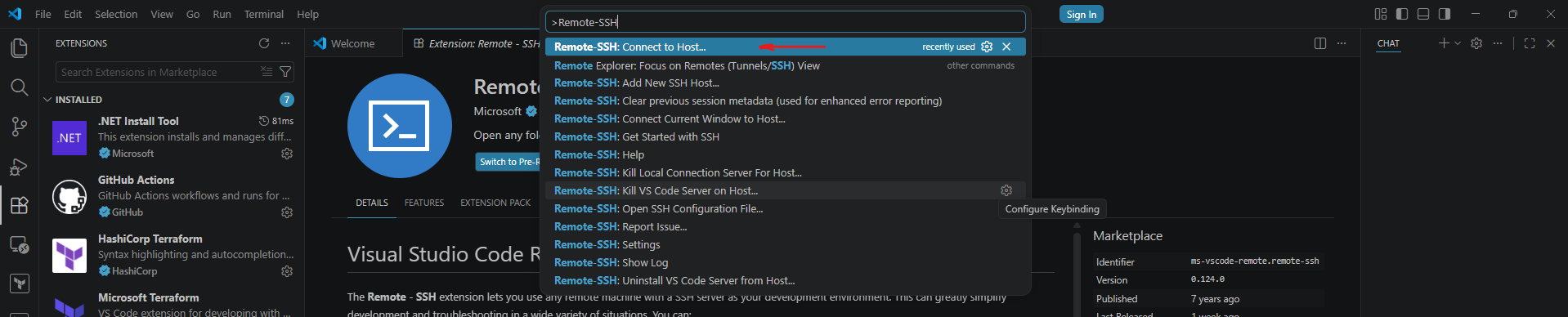Run Remote-SSH: Open SSH Configuration File
This screenshot has width=1568, height=317.
point(785,208)
